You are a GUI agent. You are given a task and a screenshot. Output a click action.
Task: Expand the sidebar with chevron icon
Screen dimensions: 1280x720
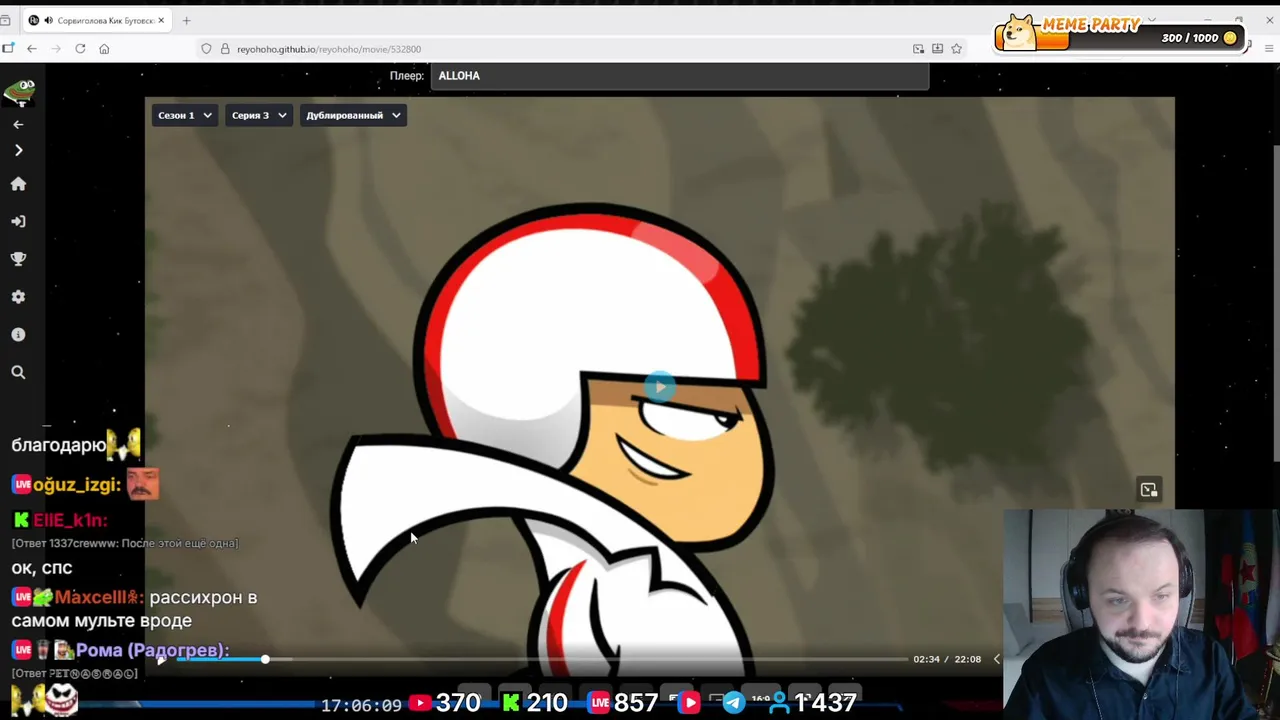(x=18, y=150)
